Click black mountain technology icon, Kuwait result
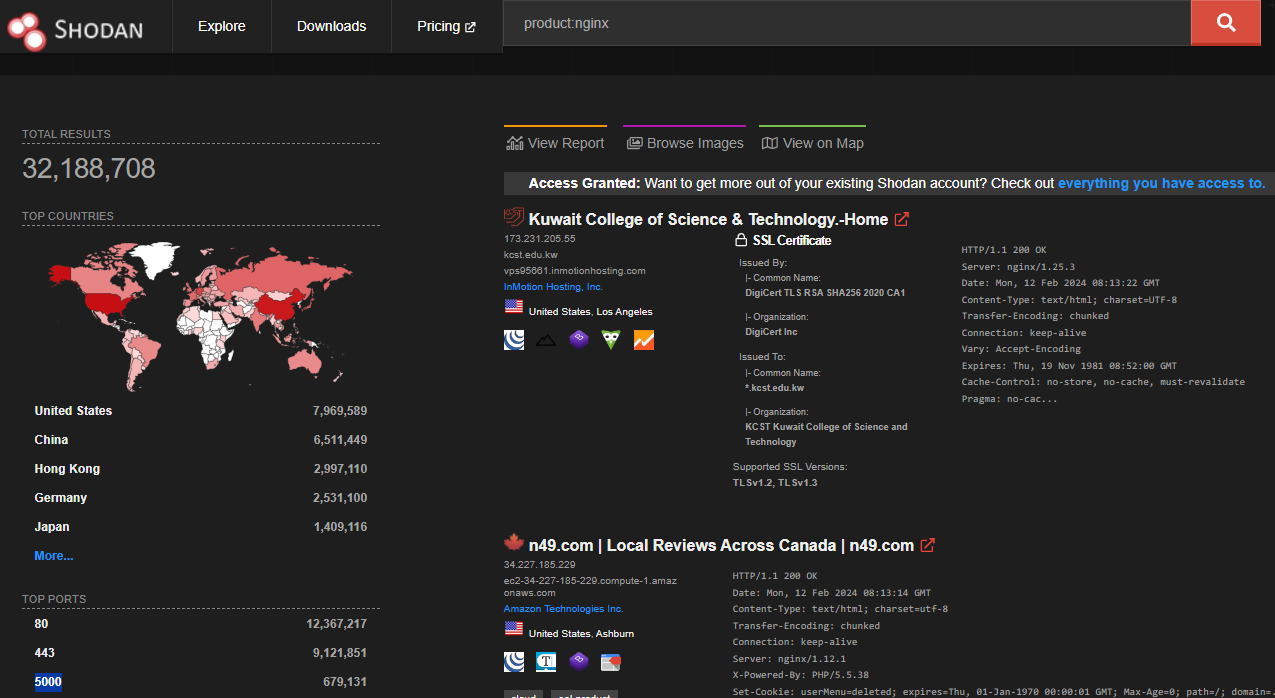This screenshot has width=1275, height=698. pos(546,341)
